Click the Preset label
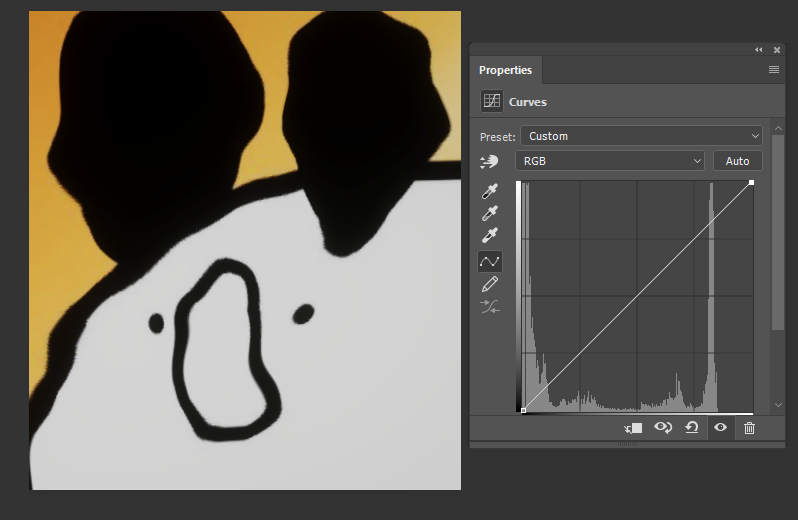The image size is (798, 520). click(498, 137)
